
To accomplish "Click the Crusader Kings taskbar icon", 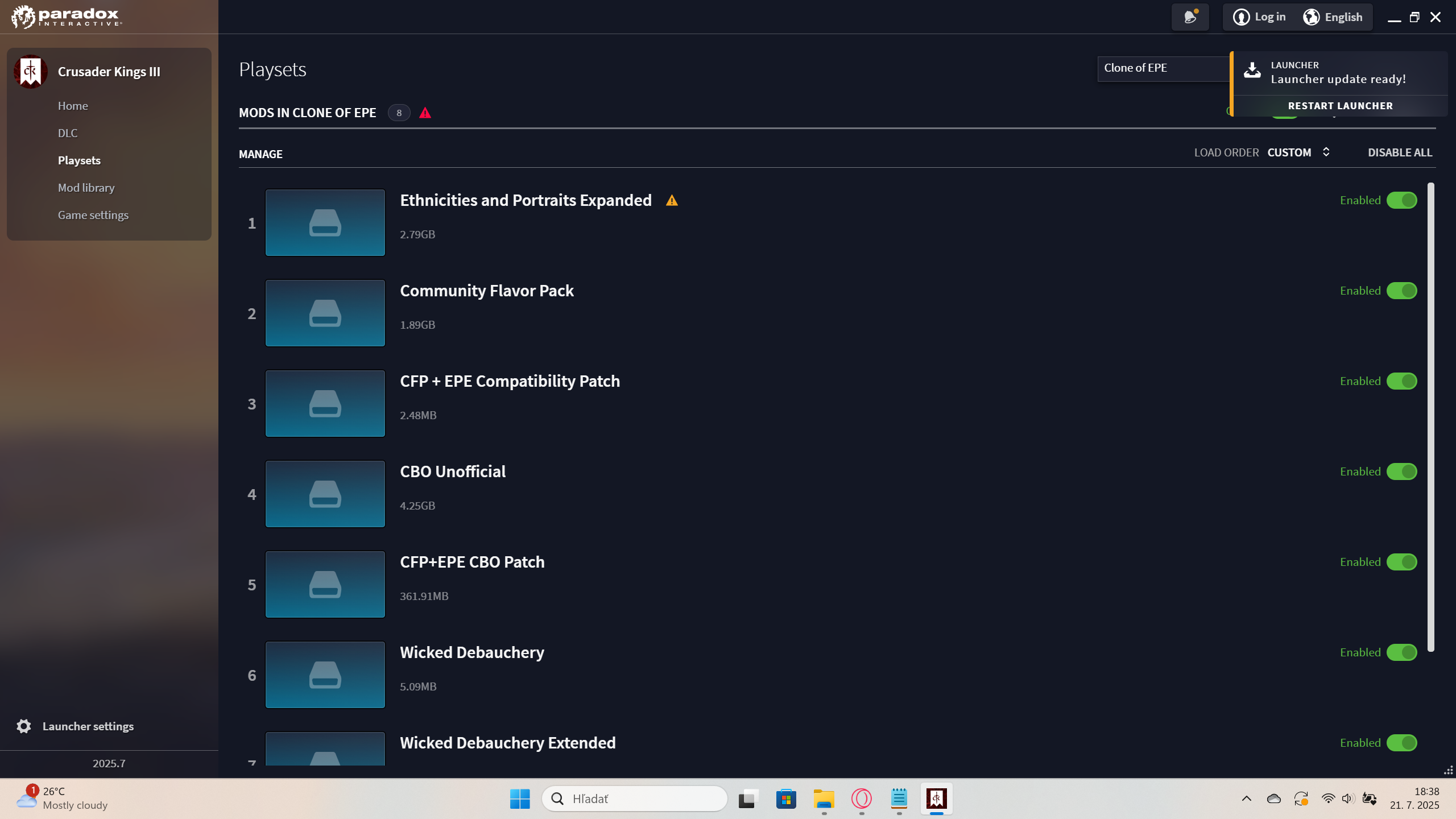I will pos(937,799).
